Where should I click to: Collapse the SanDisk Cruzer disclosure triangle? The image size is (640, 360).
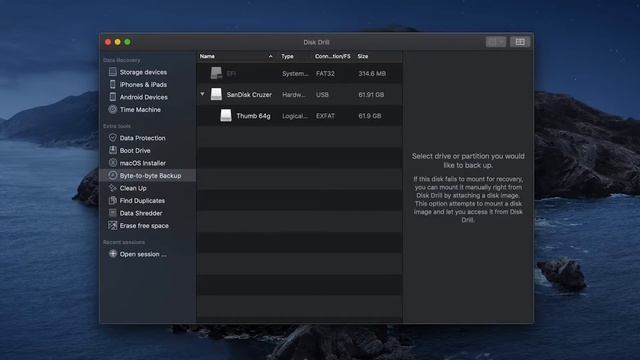coord(202,94)
